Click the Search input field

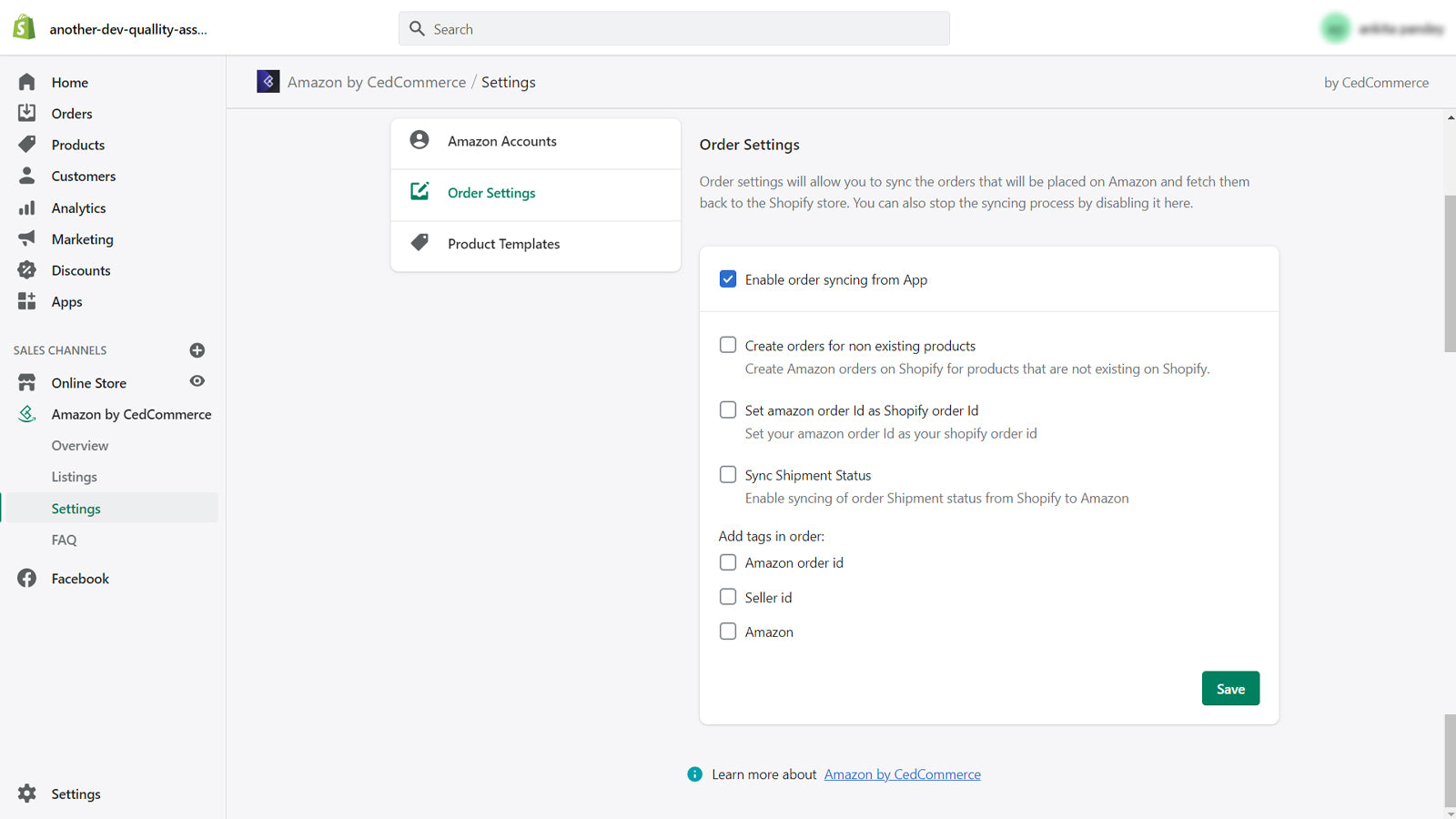click(x=673, y=29)
